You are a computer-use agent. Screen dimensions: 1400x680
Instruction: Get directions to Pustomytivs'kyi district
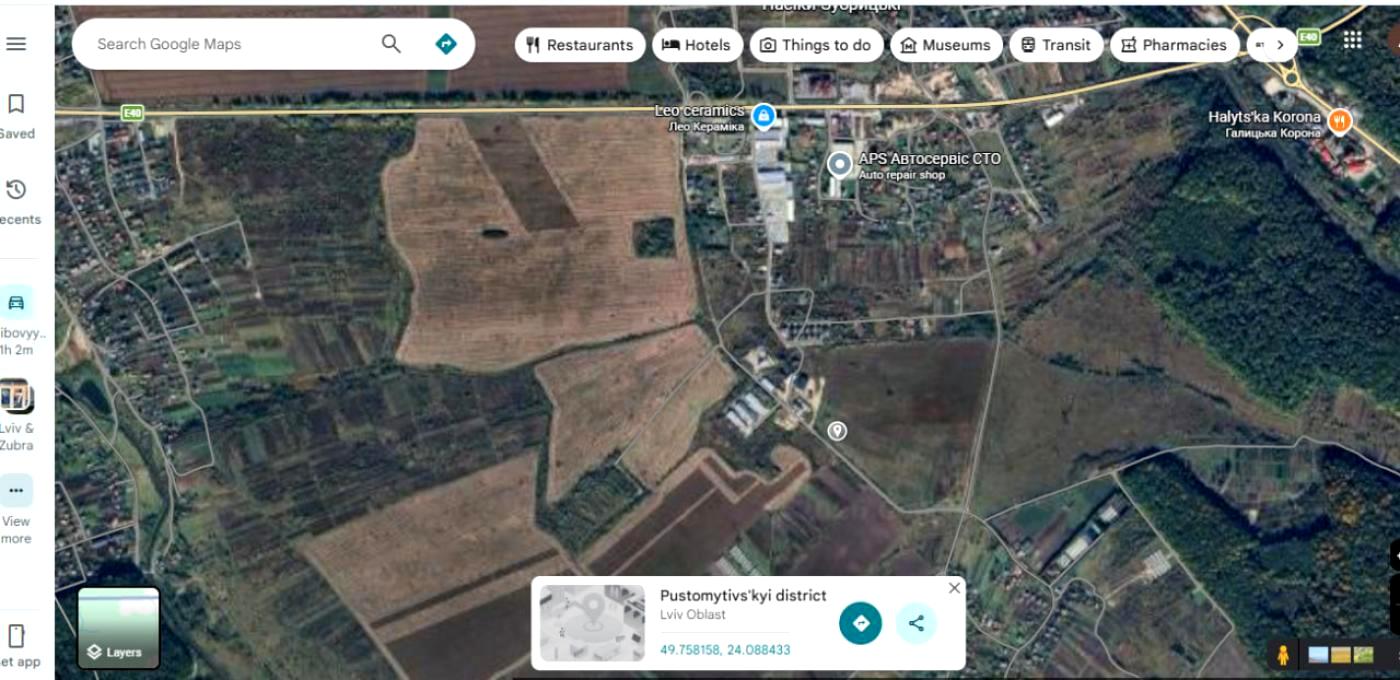[861, 623]
